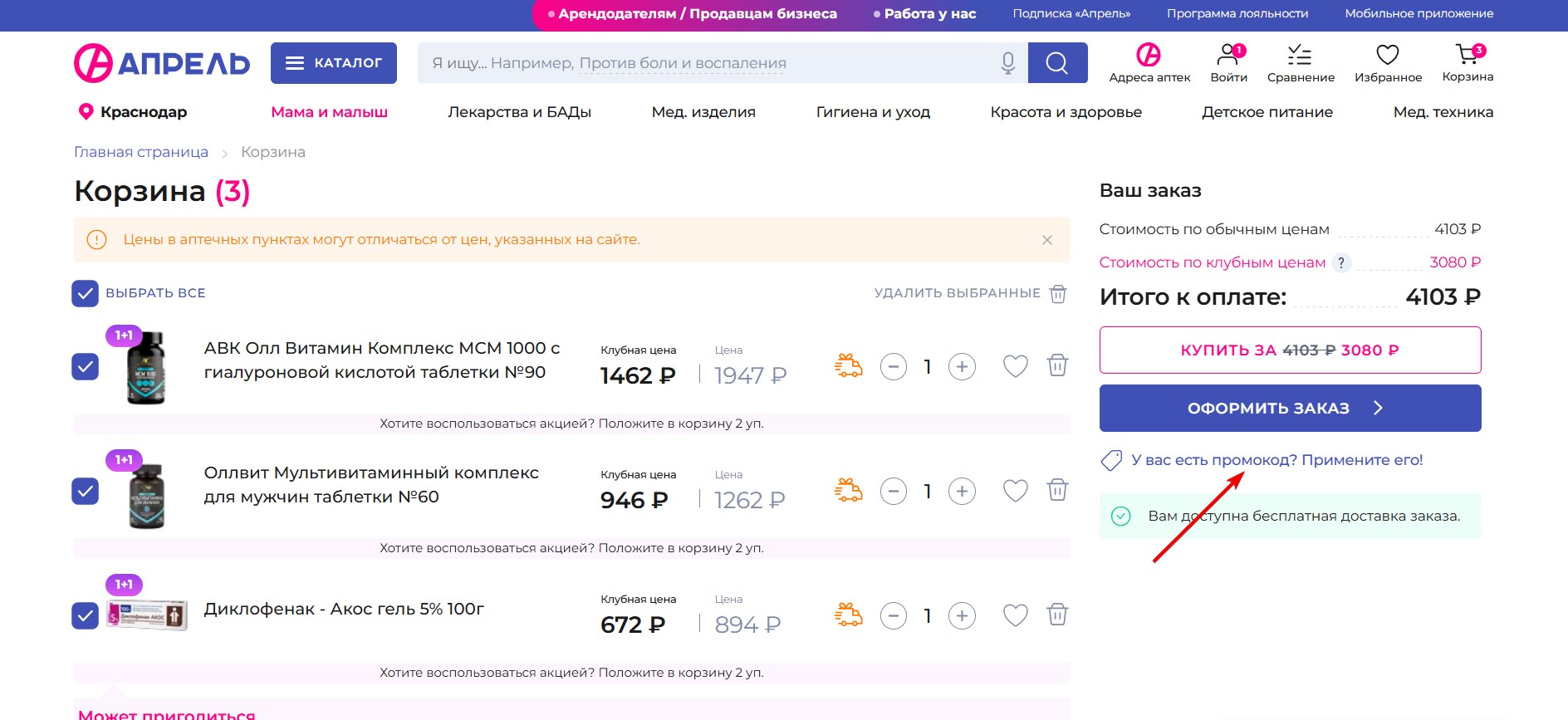Click 1+1 promo badge on АВК Олл Витамин
Image resolution: width=1568 pixels, height=720 pixels.
tap(124, 336)
